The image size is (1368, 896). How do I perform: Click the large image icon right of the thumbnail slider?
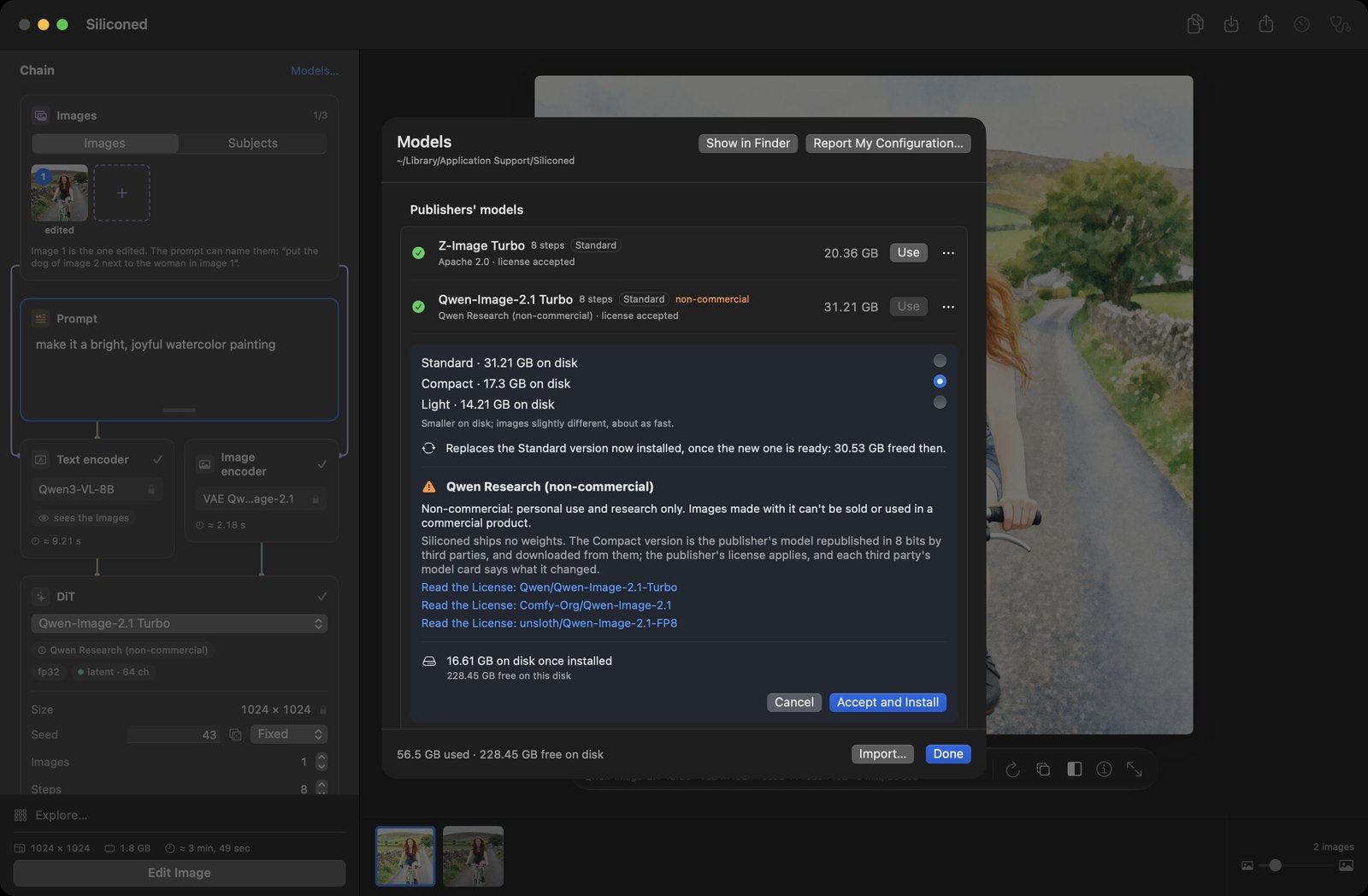click(x=1346, y=865)
